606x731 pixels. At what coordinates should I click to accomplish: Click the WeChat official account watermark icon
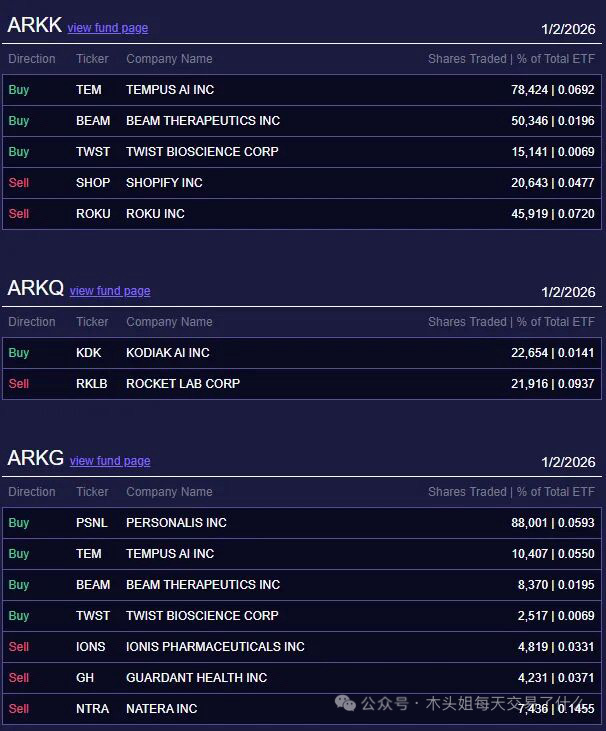tap(346, 703)
